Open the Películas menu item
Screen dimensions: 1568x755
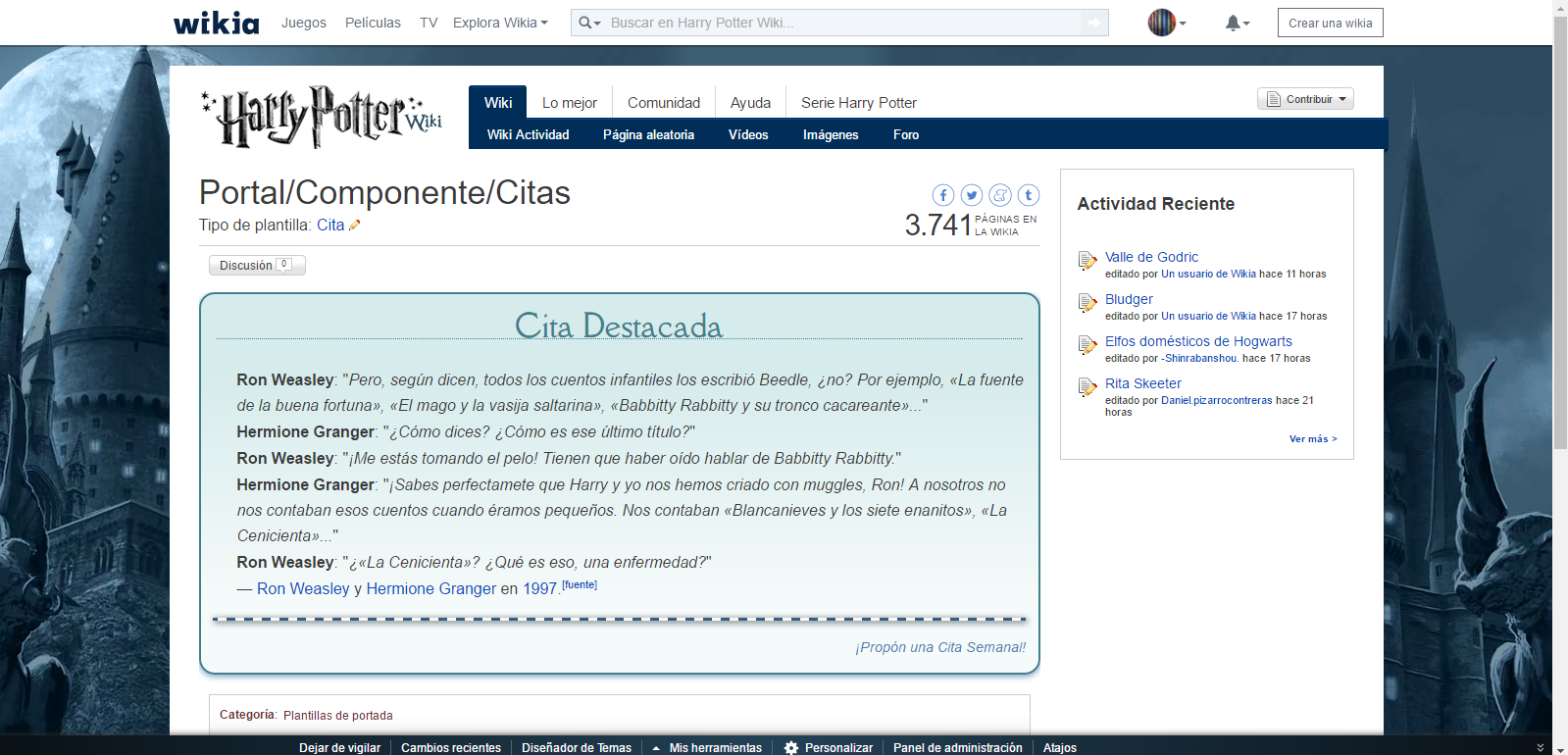tap(373, 23)
